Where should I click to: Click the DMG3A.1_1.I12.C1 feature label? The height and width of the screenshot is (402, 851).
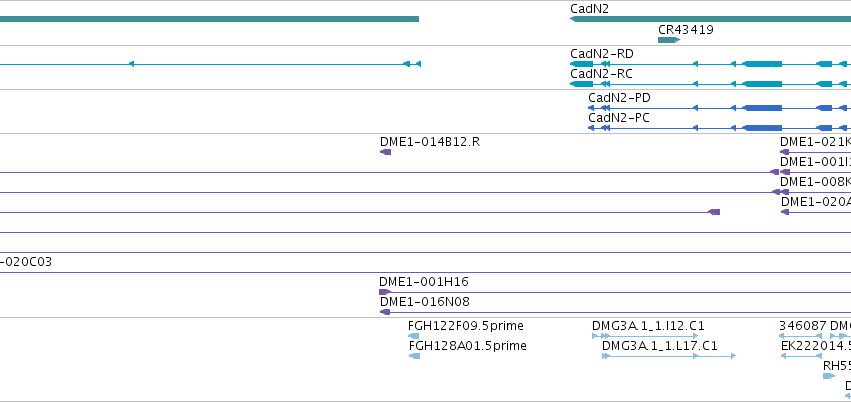tap(648, 326)
